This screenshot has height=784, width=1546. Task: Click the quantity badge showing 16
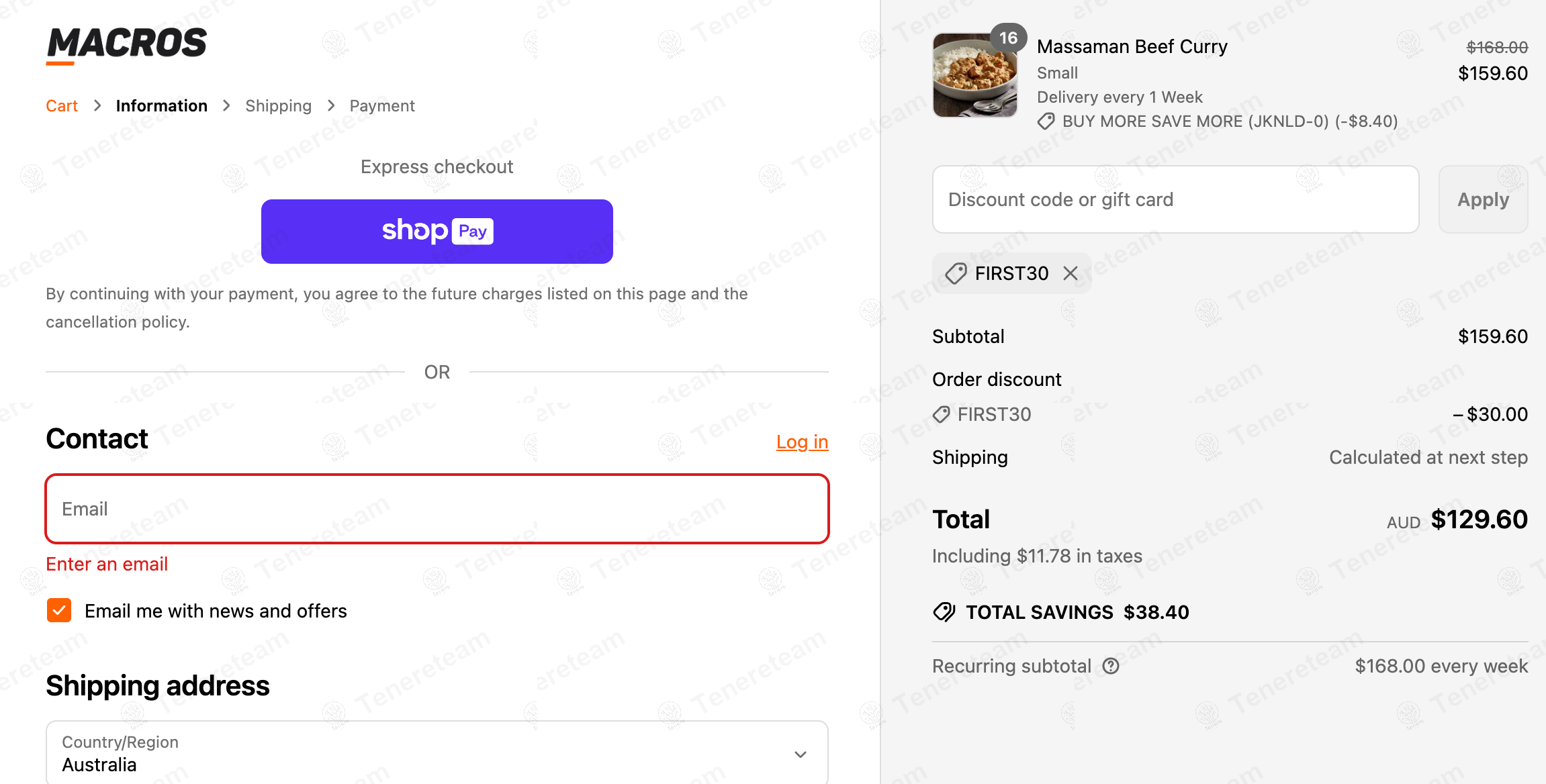[x=1008, y=38]
